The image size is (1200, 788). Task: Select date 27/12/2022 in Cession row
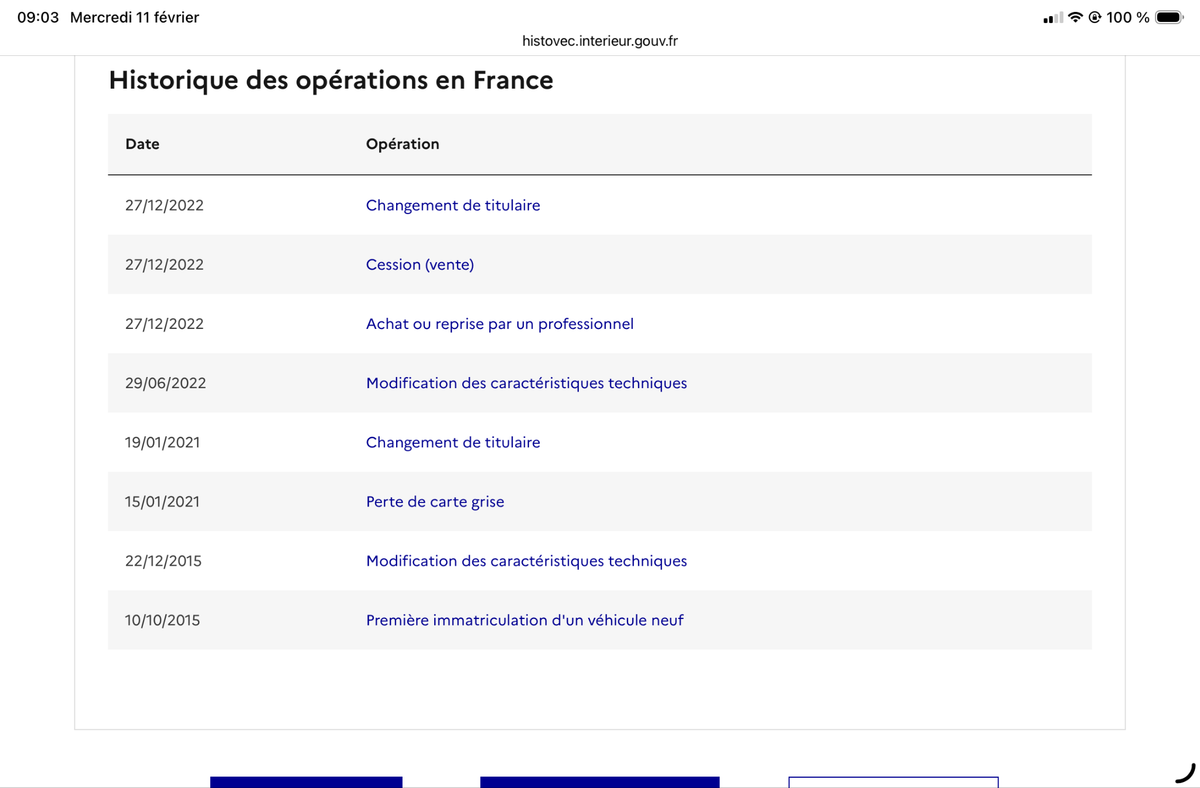tap(164, 264)
